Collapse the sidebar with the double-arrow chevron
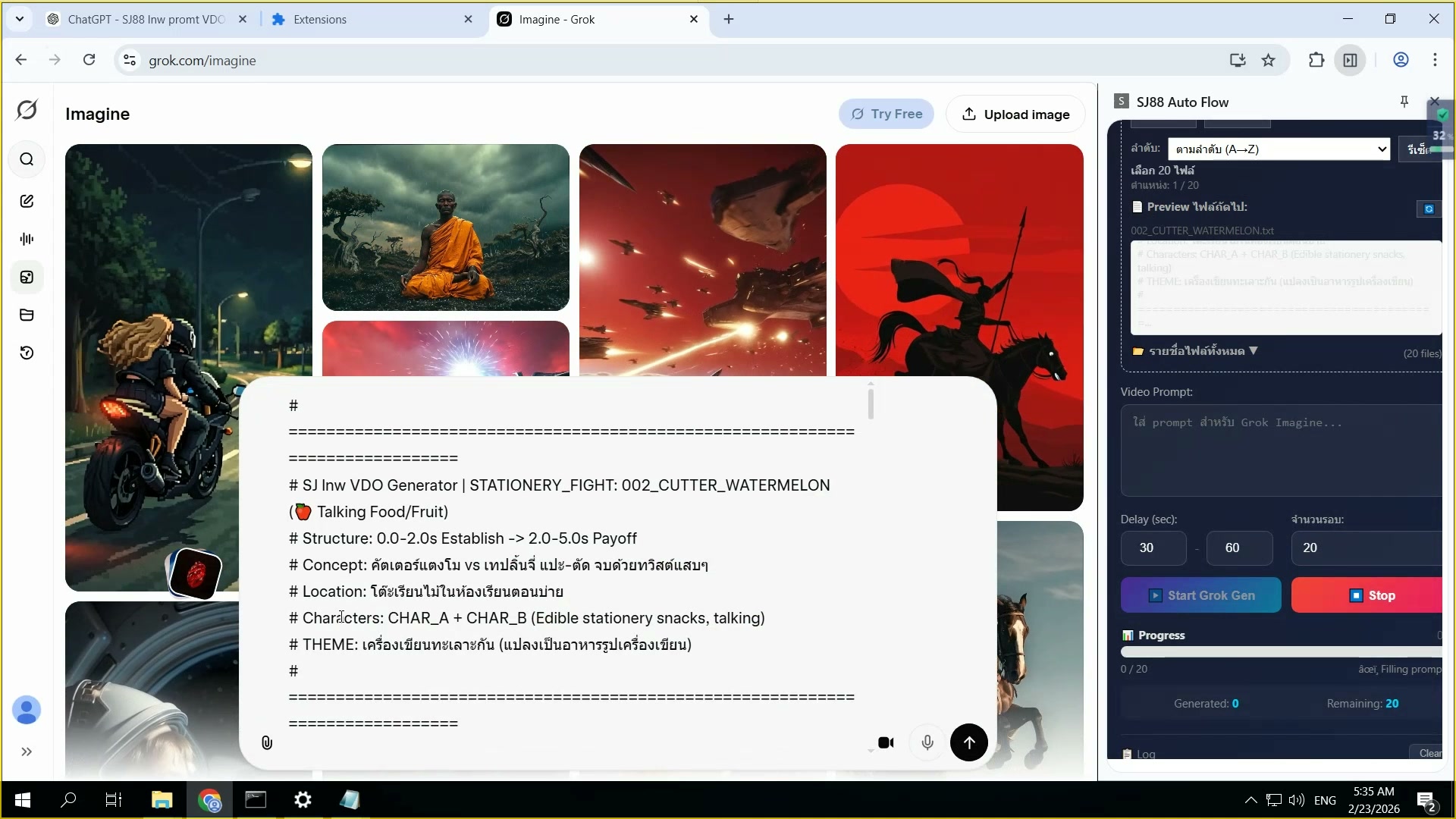The width and height of the screenshot is (1456, 819). (27, 752)
